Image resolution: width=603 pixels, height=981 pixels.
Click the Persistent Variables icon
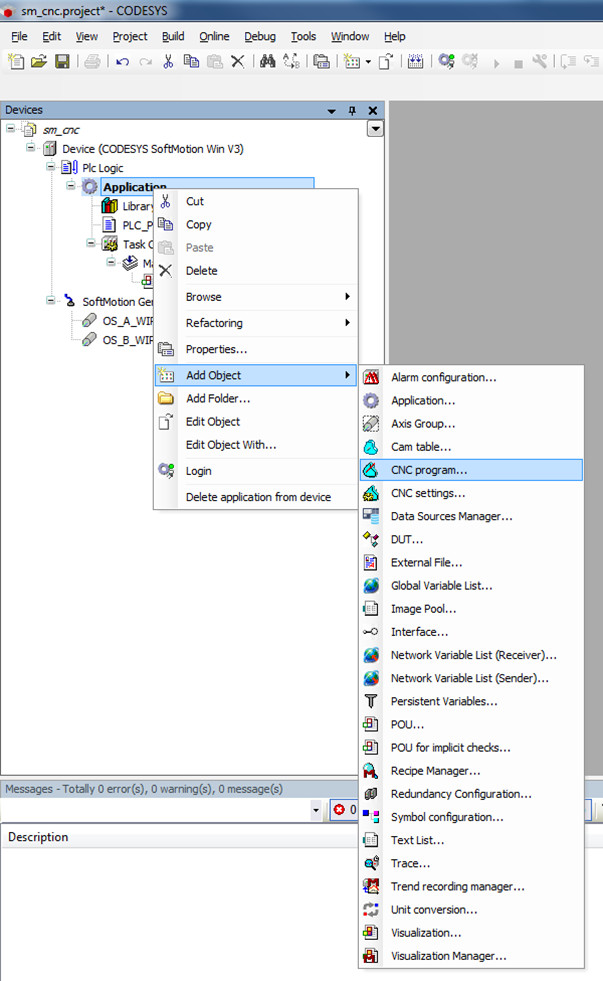click(x=371, y=701)
